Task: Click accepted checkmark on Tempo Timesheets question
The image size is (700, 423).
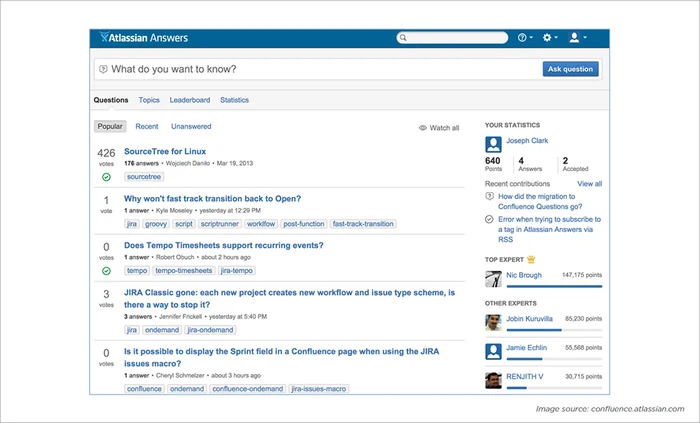Action: pyautogui.click(x=106, y=271)
